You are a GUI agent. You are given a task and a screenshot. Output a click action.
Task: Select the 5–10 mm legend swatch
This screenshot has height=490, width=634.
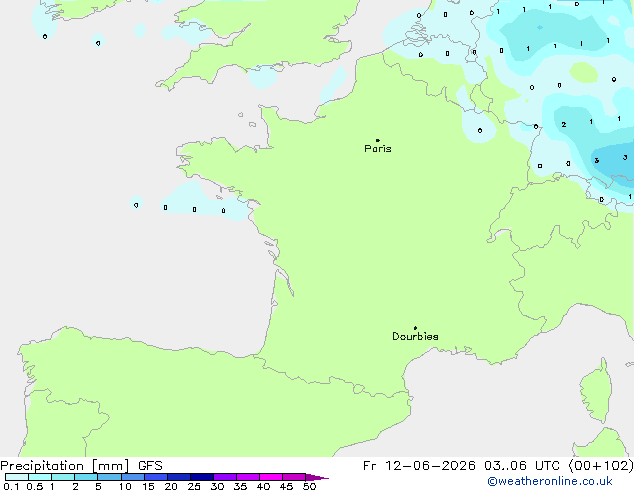[x=110, y=477]
